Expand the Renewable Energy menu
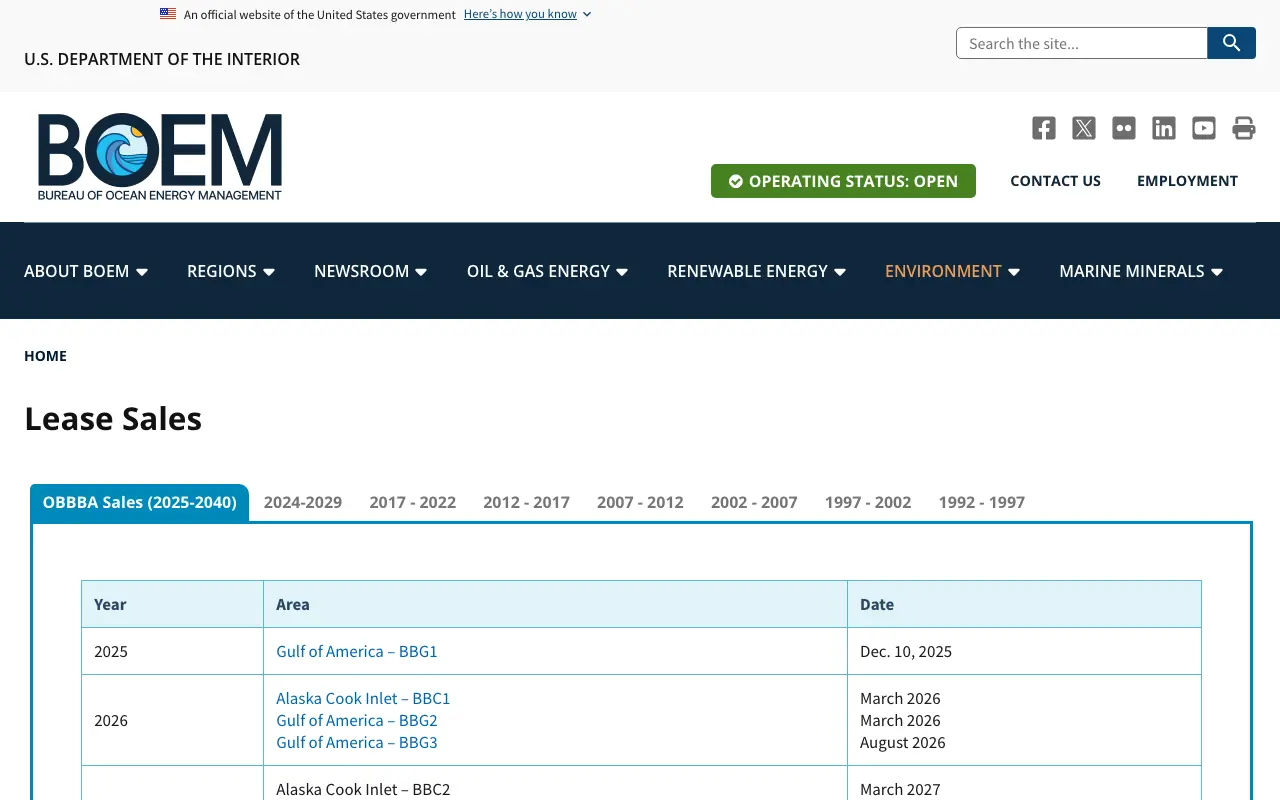 click(757, 271)
